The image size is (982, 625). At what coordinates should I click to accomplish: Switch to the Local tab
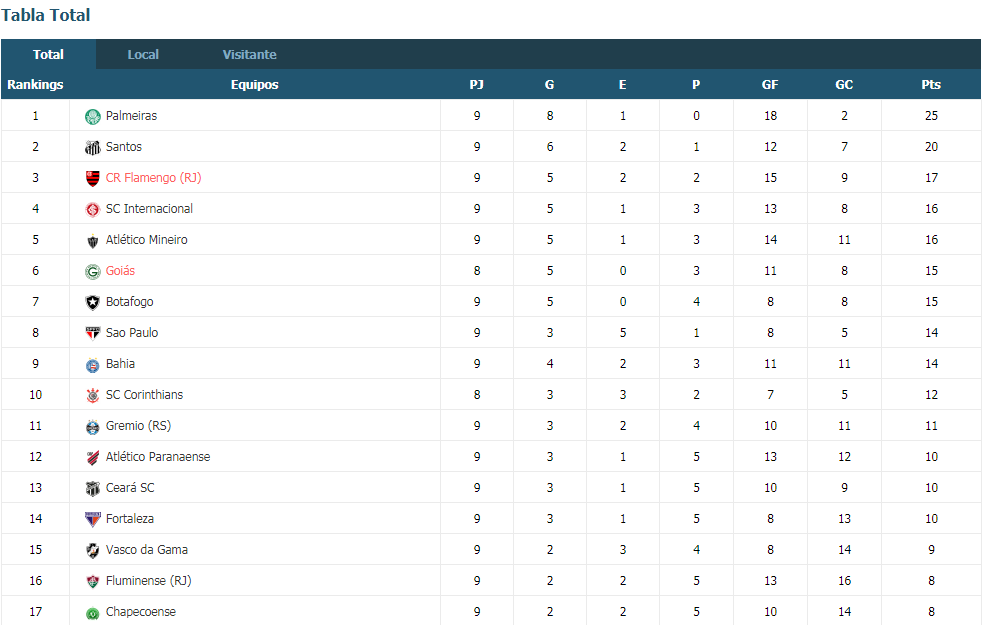coord(143,54)
